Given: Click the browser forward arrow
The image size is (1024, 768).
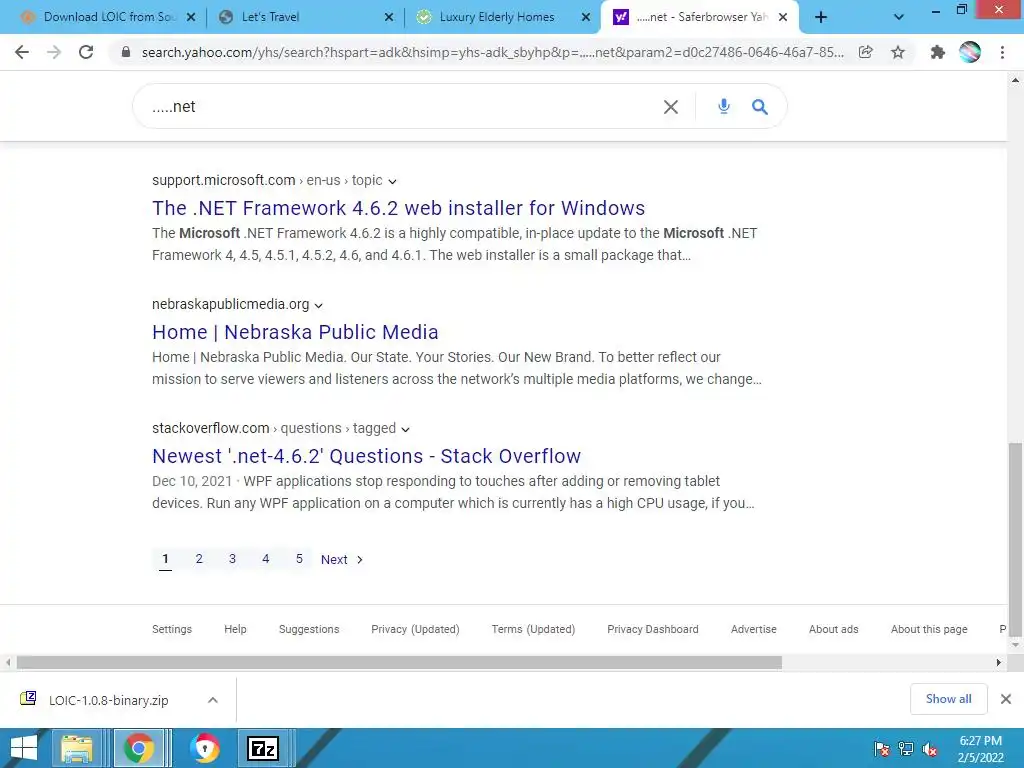Looking at the screenshot, I should (54, 52).
